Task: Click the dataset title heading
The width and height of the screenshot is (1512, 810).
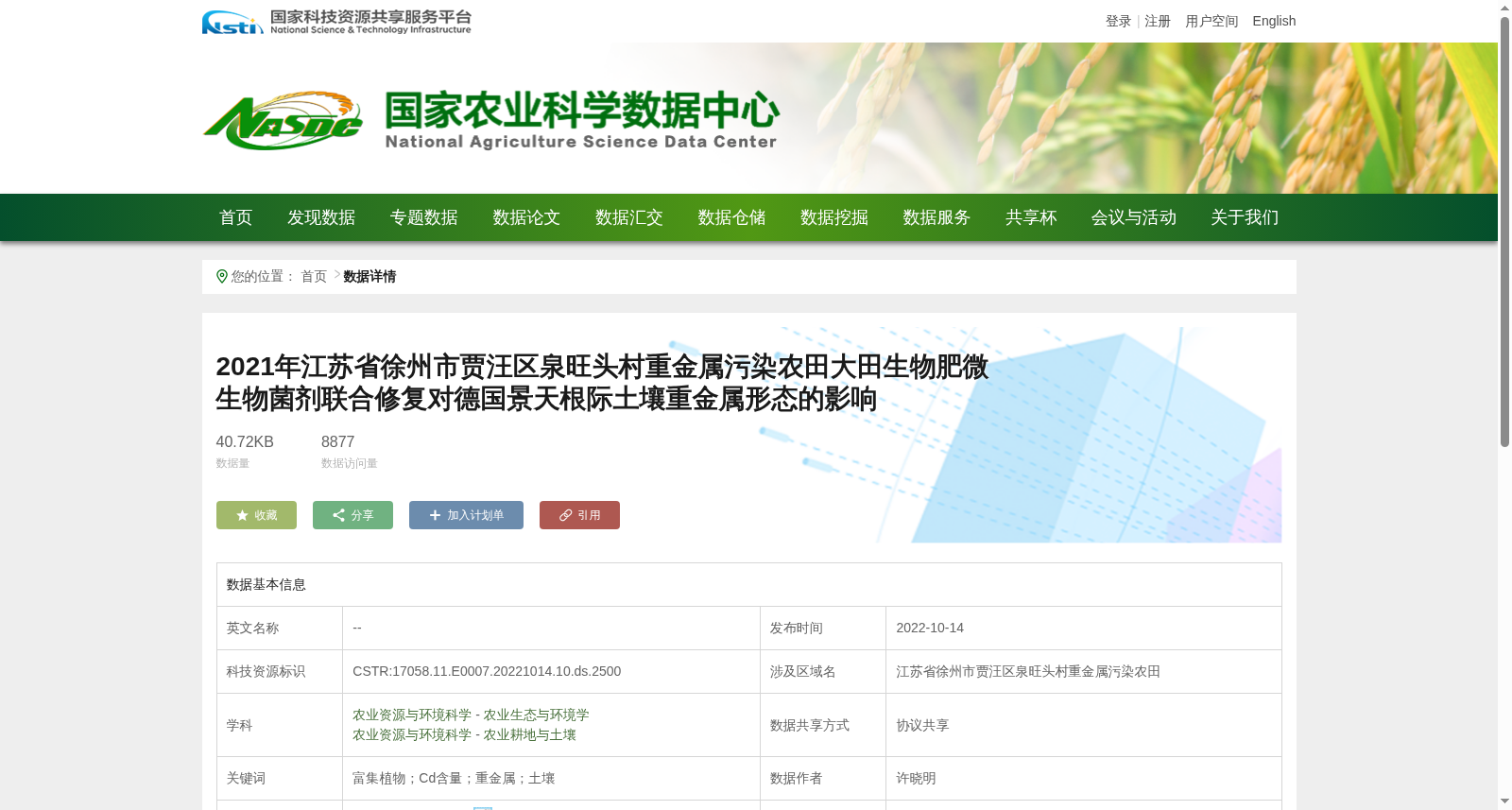Action: (x=602, y=383)
